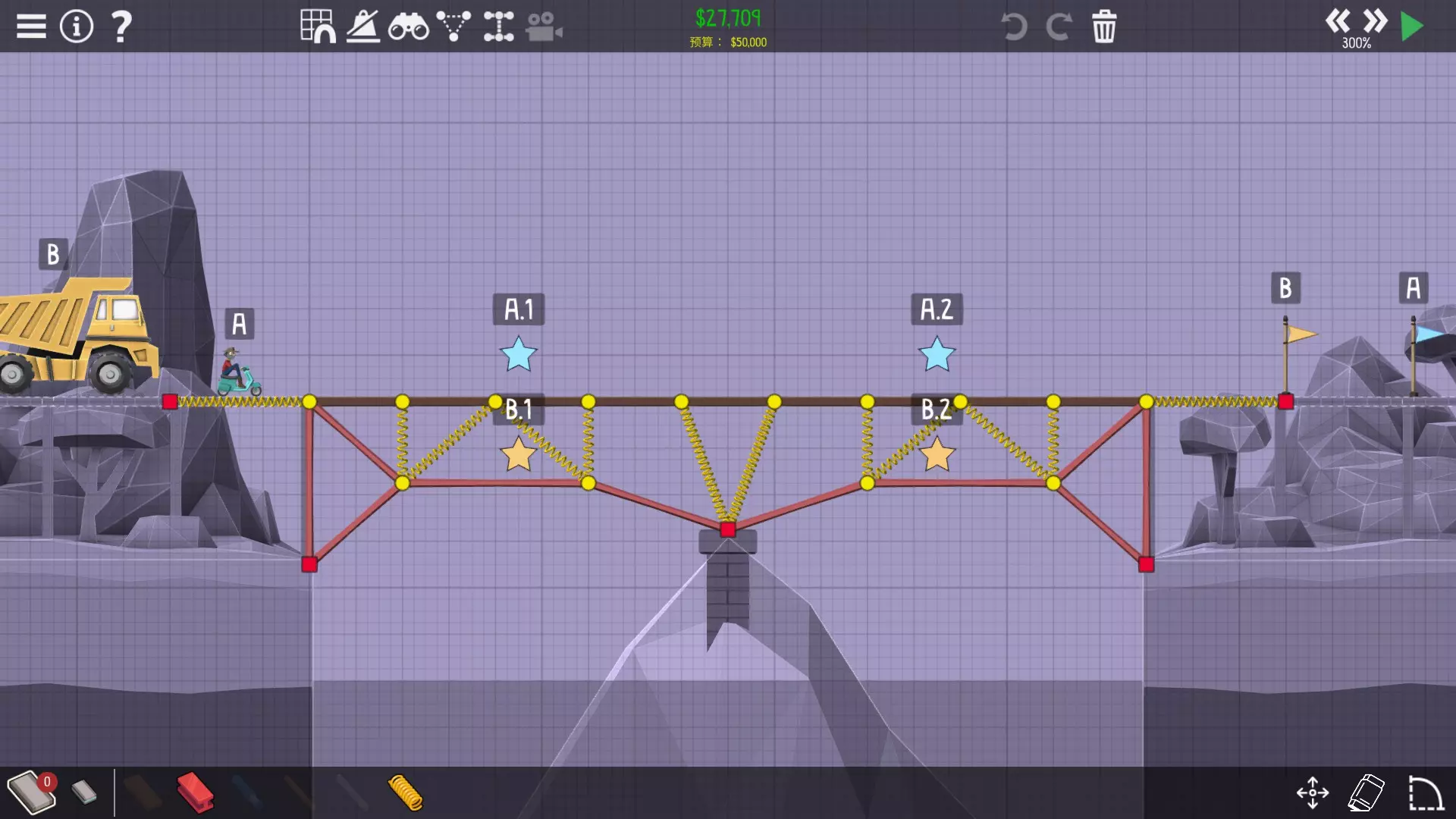The image size is (1456, 819).
Task: Open the hamburger main menu
Action: (x=31, y=27)
